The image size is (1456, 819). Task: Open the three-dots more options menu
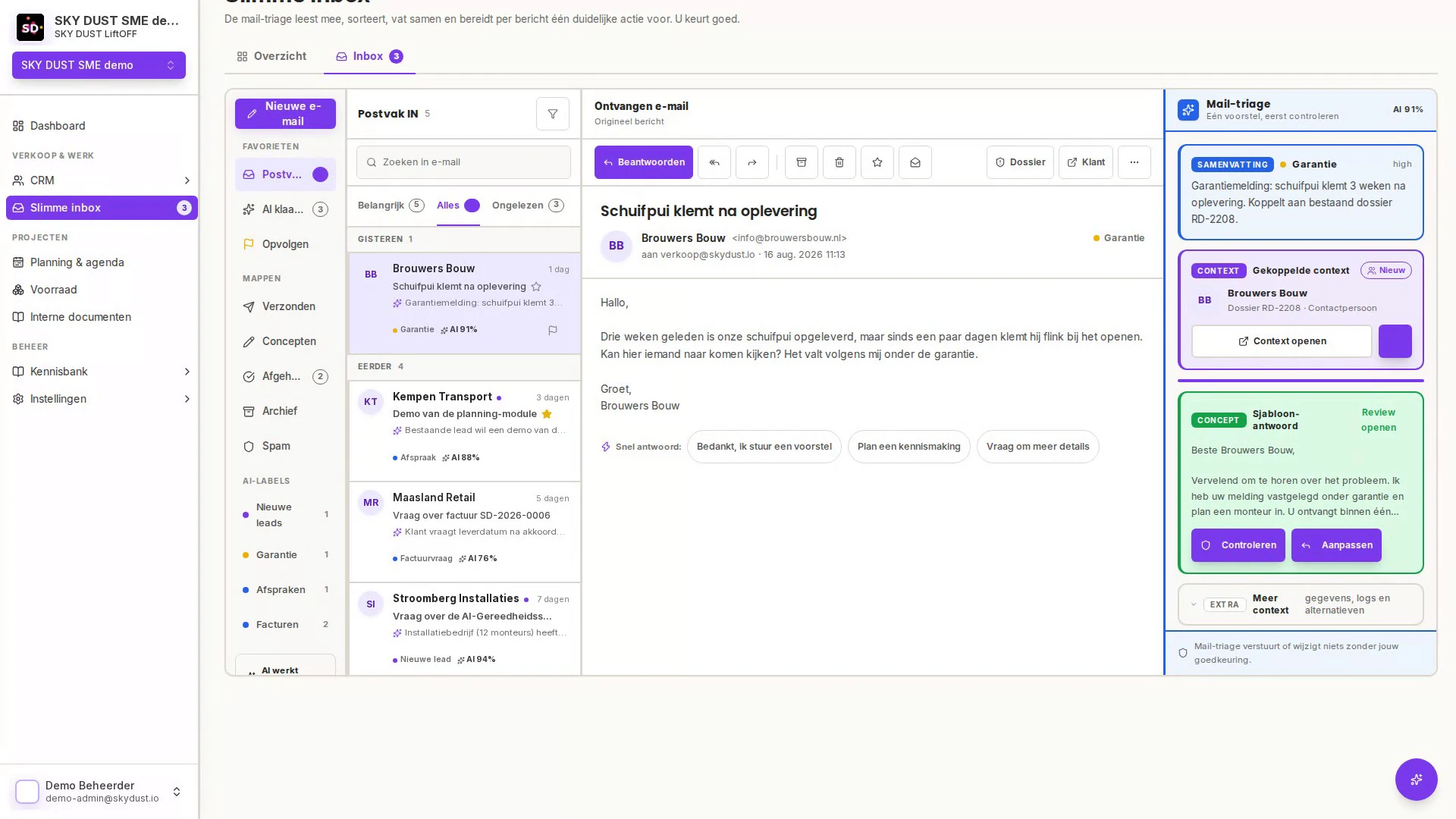[x=1134, y=162]
